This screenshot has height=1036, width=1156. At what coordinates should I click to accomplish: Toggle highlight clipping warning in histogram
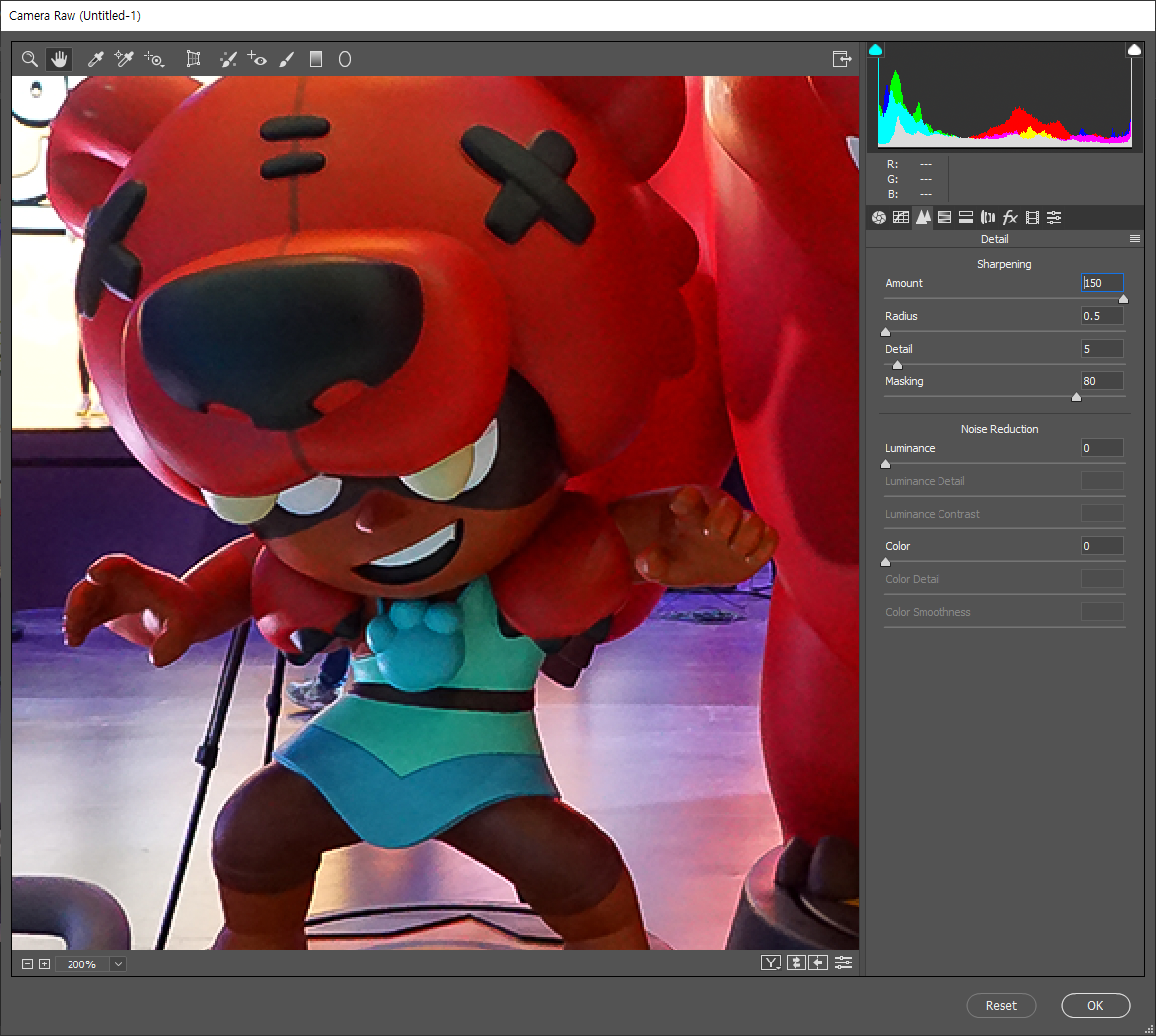[x=1134, y=50]
